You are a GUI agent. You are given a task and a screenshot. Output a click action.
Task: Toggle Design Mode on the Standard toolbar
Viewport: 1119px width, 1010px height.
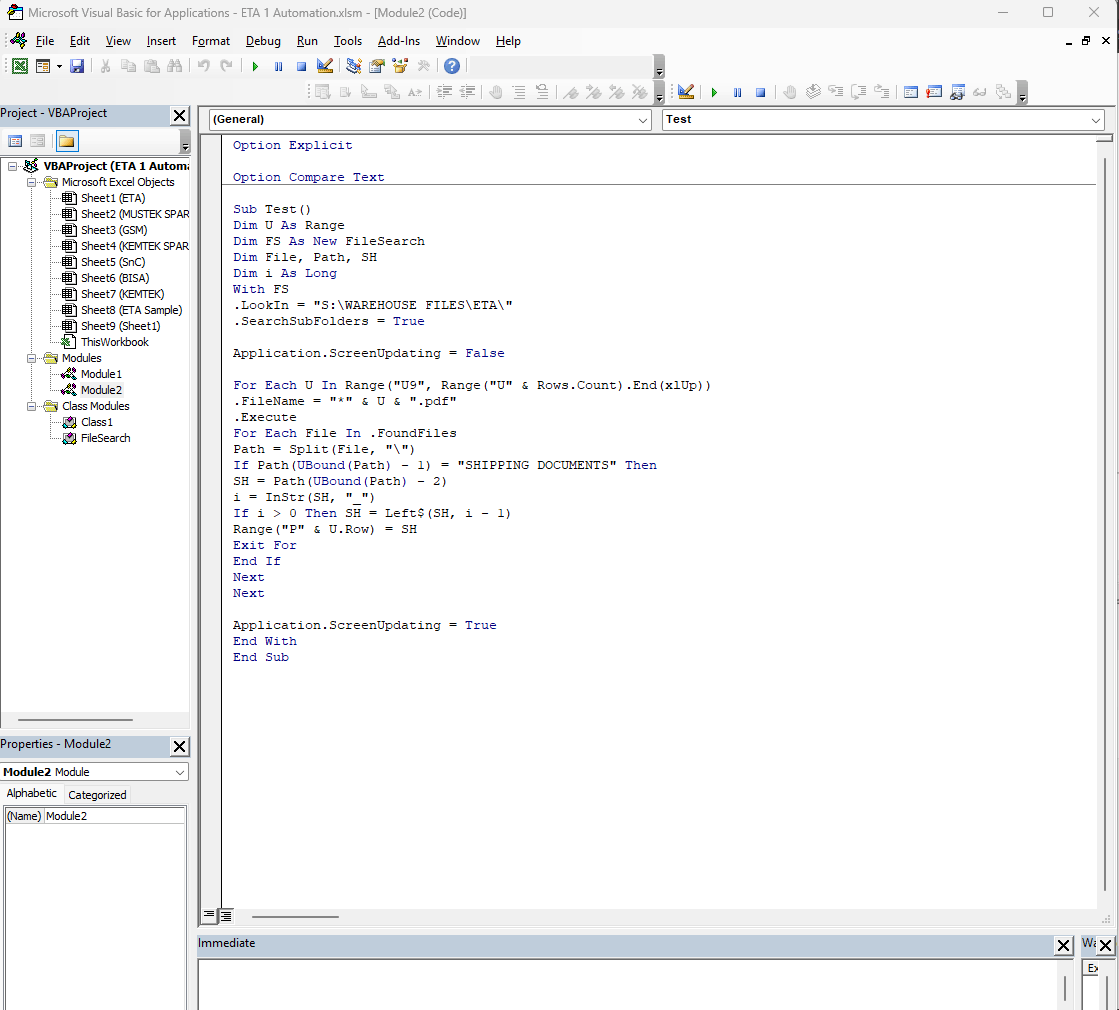[x=325, y=66]
